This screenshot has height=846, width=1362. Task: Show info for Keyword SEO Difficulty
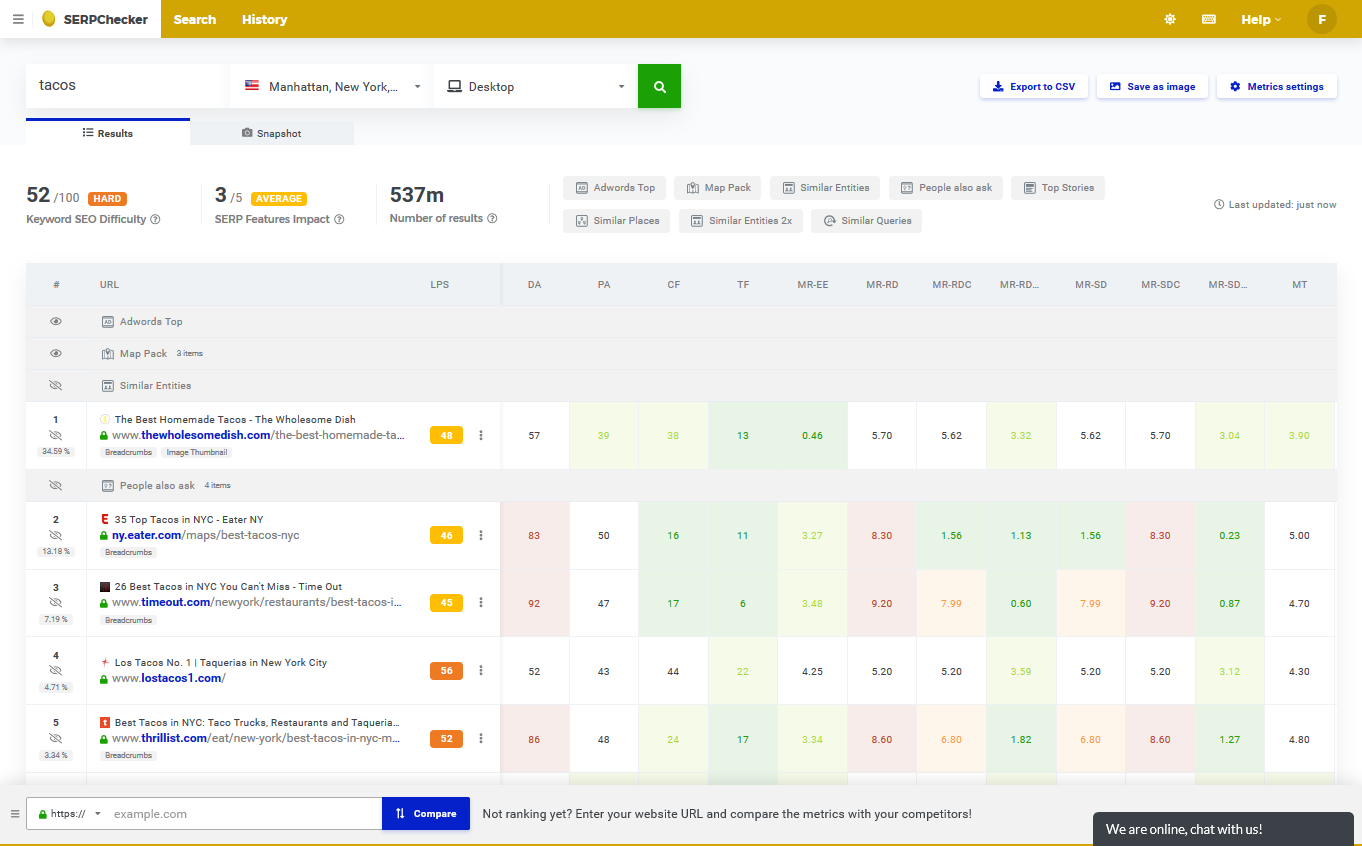(x=155, y=219)
